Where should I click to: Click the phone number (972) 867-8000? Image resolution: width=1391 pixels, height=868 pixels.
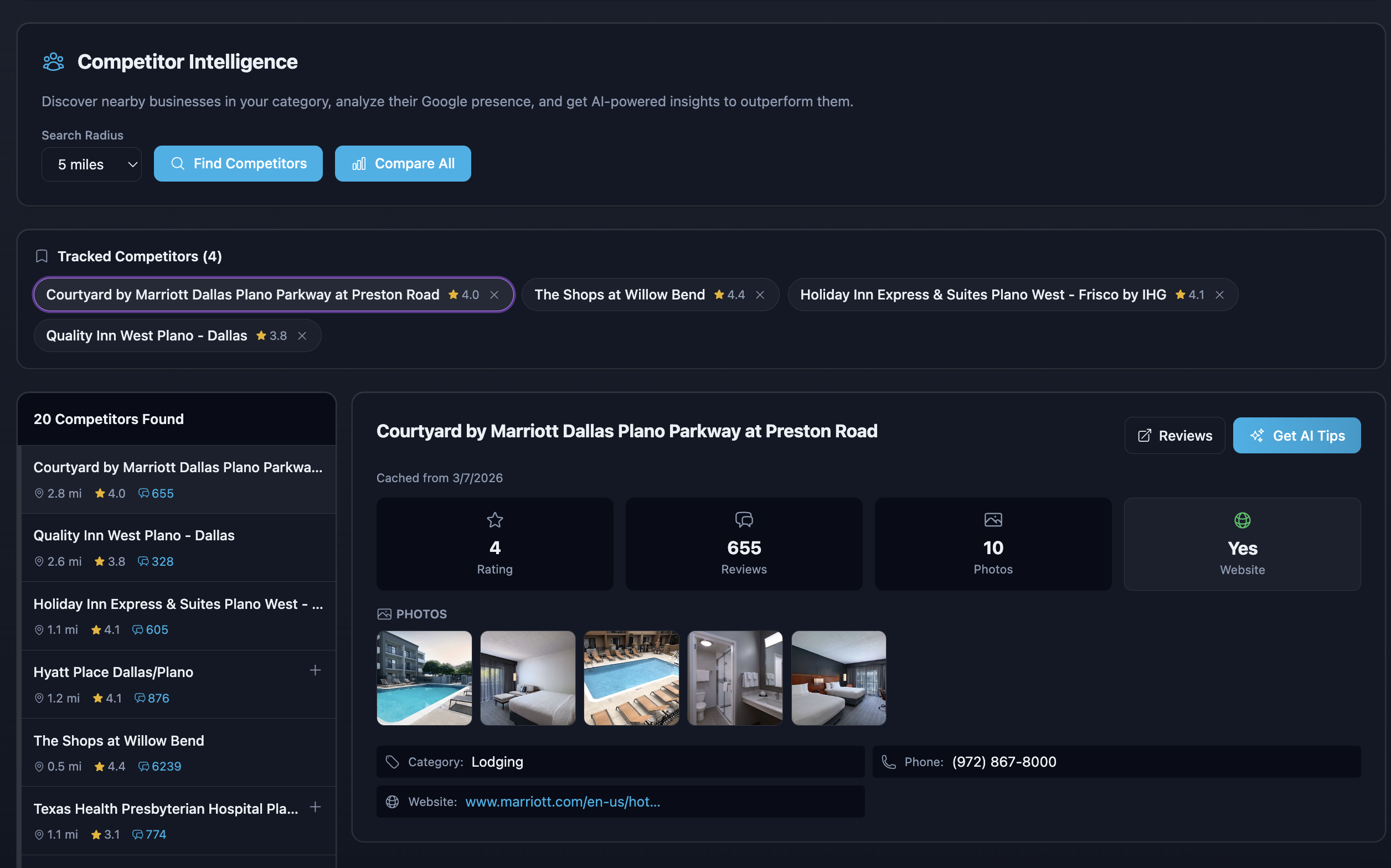pos(1004,762)
